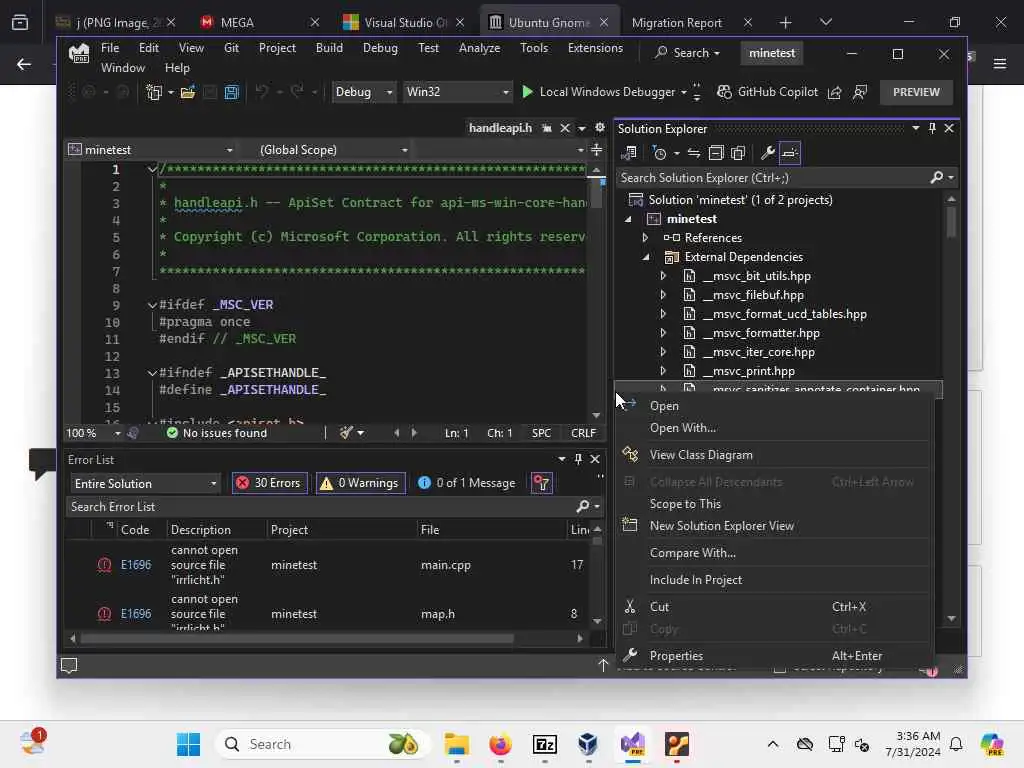This screenshot has height=768, width=1024.
Task: Click the PREVIEW button
Action: pos(916,92)
